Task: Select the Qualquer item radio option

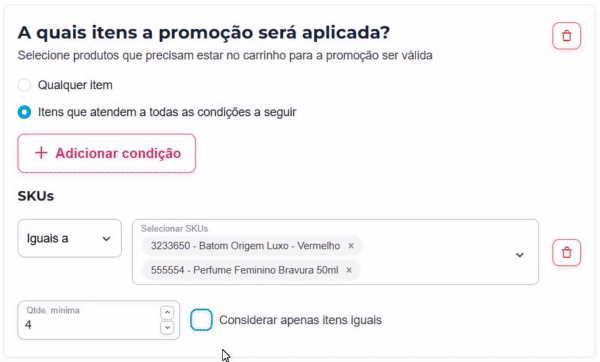Action: click(24, 85)
